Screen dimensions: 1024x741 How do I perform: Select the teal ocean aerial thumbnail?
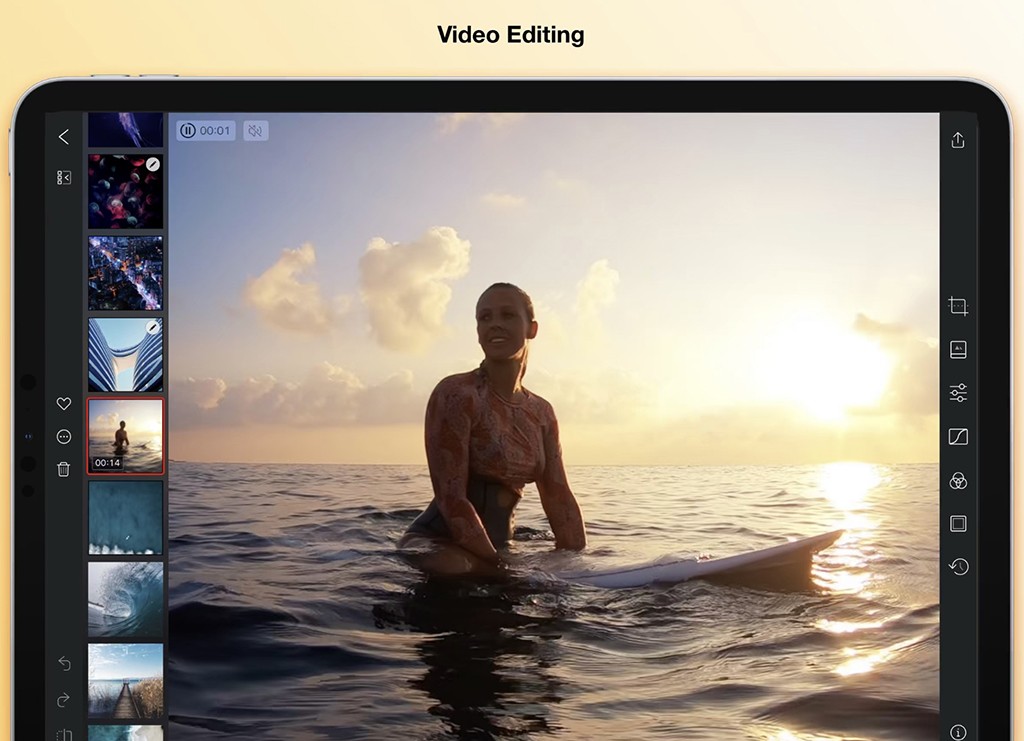[x=125, y=518]
